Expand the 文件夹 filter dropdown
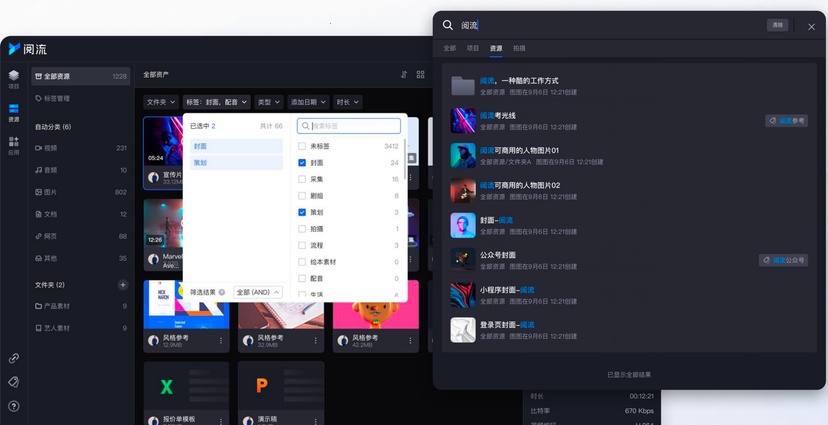The height and width of the screenshot is (425, 828). [160, 102]
